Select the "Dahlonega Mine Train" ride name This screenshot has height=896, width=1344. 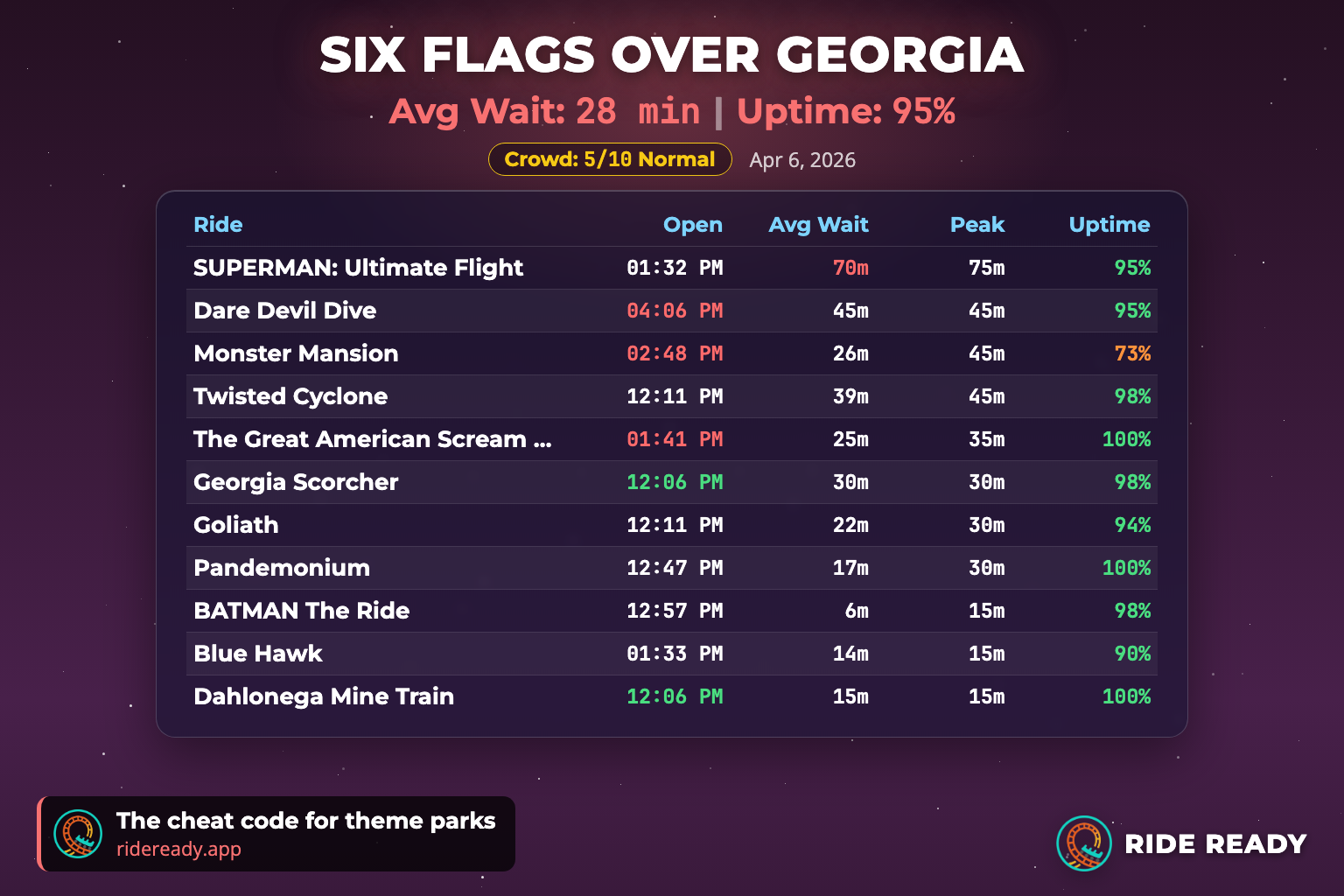(x=324, y=696)
